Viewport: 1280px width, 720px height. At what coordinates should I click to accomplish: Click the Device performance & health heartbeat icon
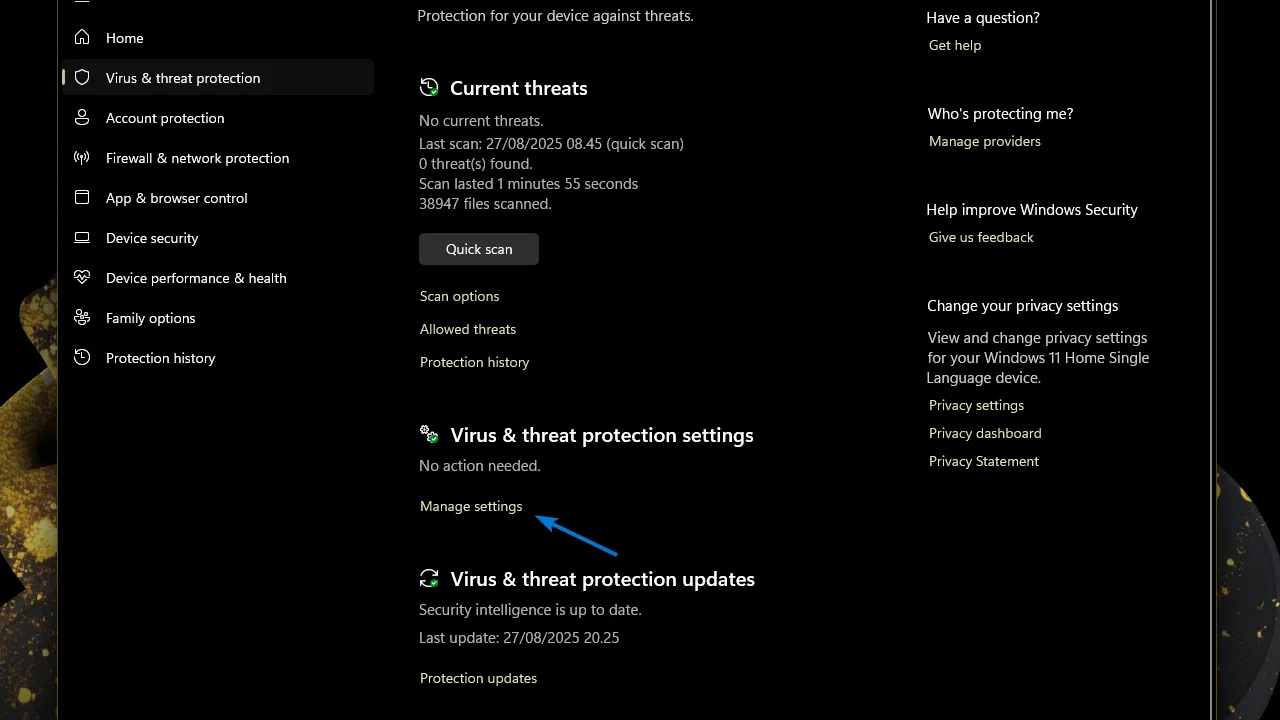[x=82, y=278]
